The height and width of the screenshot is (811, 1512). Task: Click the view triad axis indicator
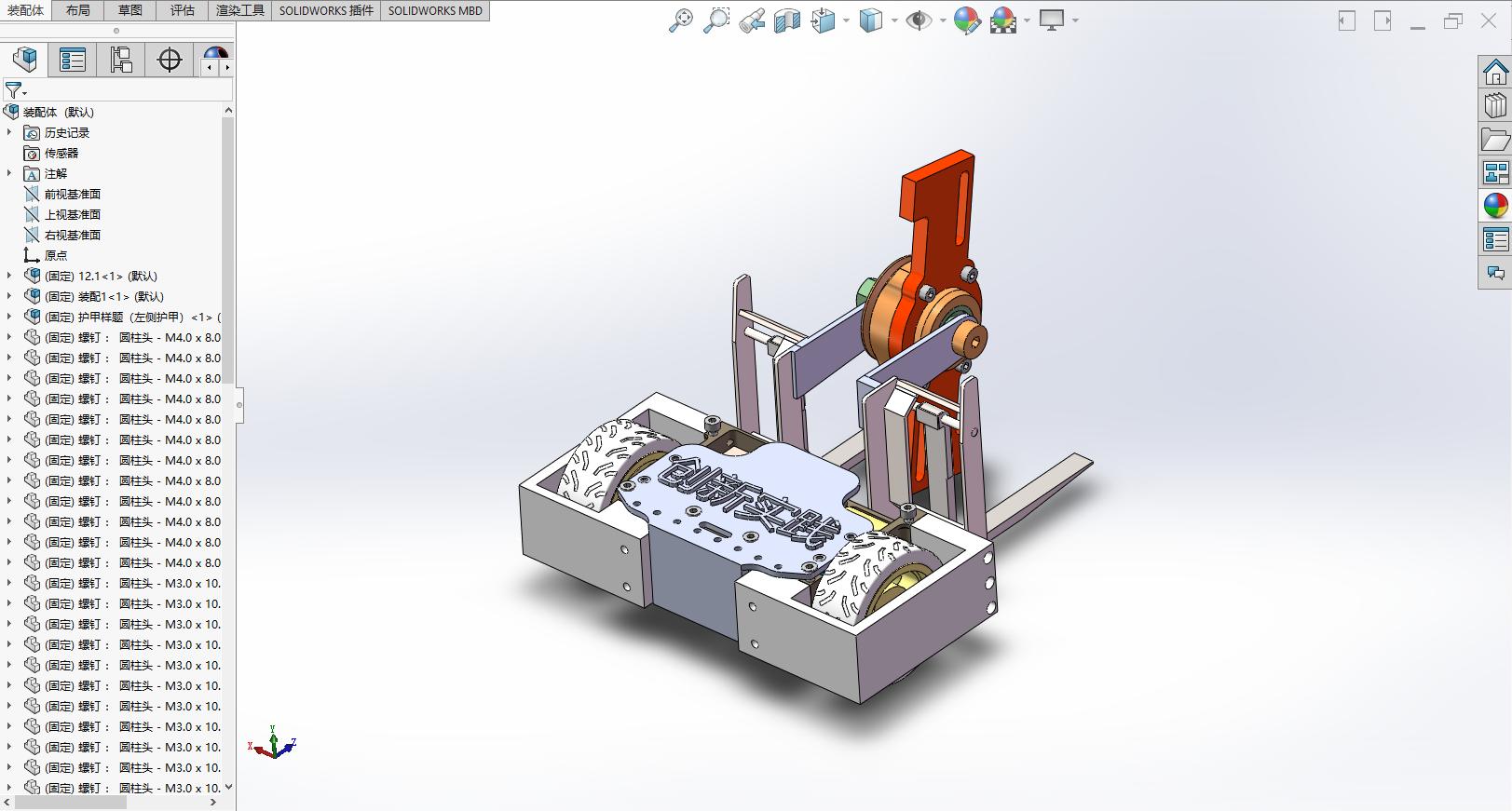click(x=272, y=743)
